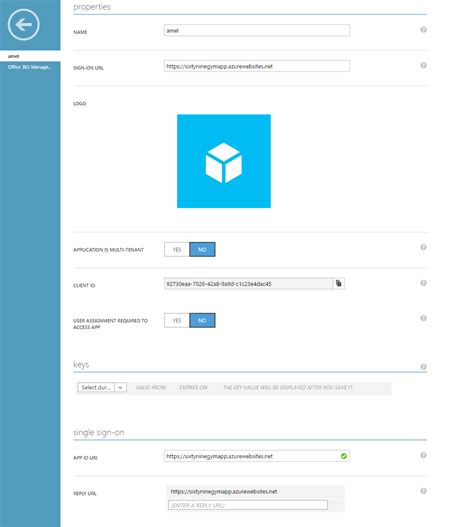Click the keys section help icon
The height and width of the screenshot is (527, 474).
[423, 367]
